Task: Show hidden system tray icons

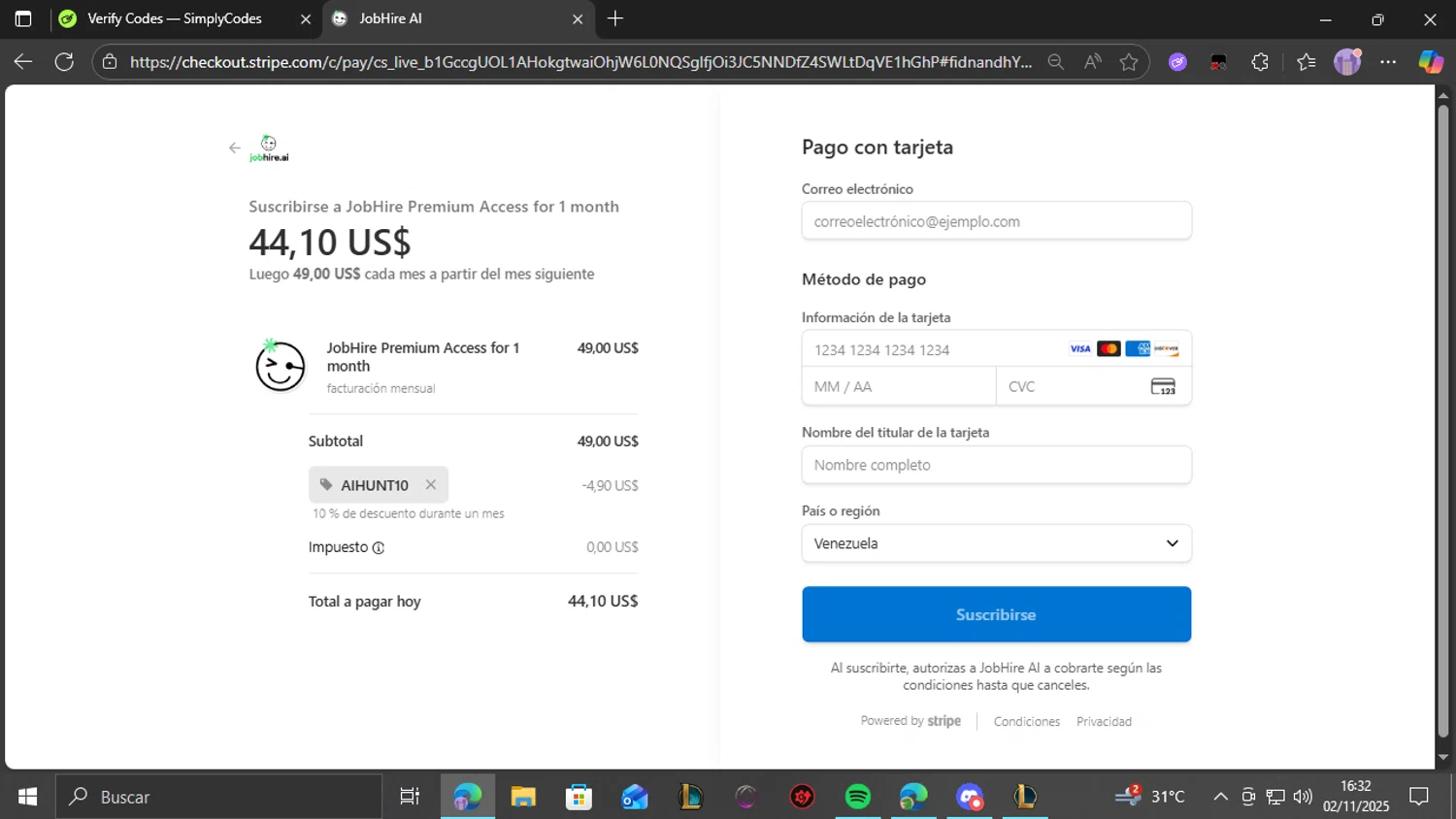Action: coord(1220,797)
